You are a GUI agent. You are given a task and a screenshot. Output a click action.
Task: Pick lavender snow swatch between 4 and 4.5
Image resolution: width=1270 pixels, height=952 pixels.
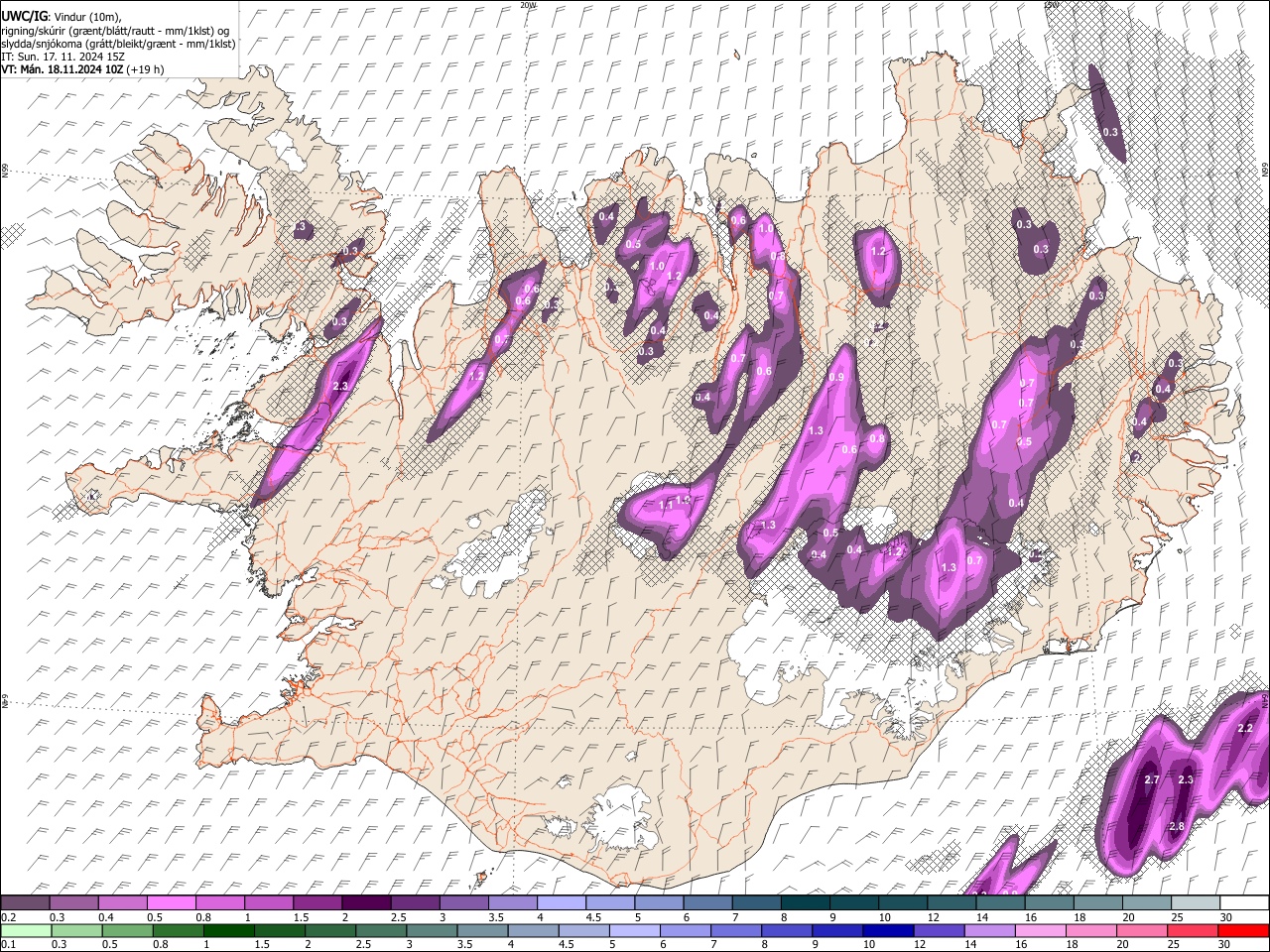(x=562, y=903)
